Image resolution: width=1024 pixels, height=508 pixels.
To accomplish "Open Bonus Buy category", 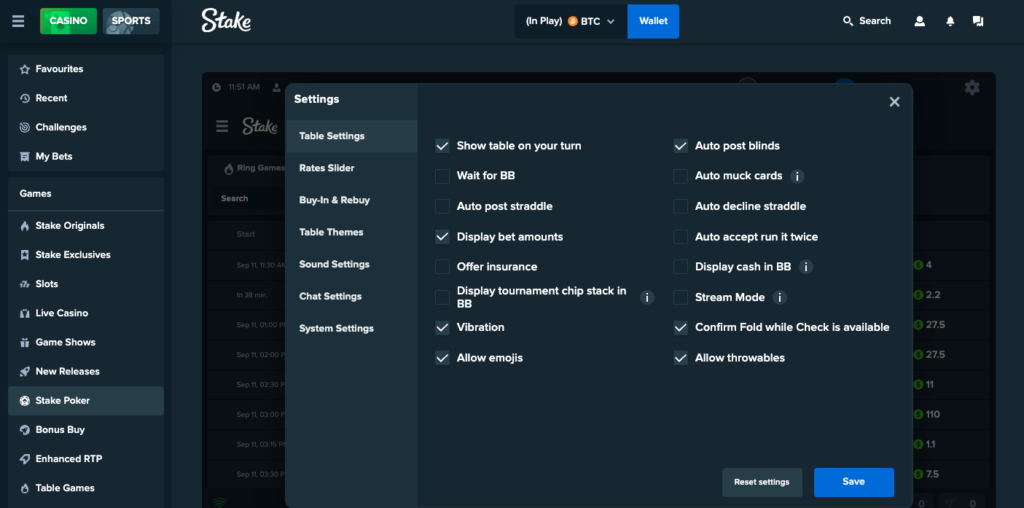I will point(86,430).
